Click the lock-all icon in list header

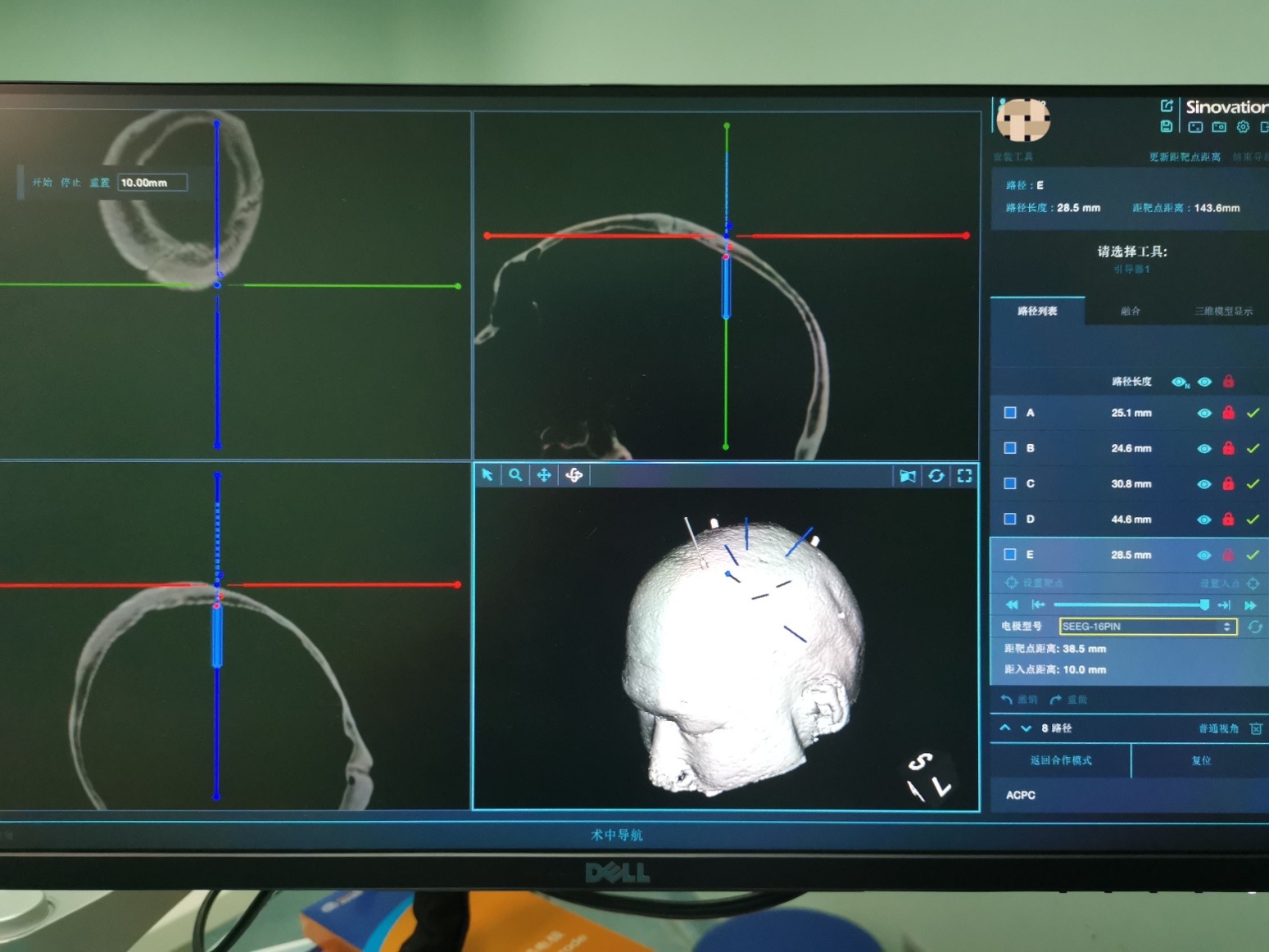(x=1228, y=381)
